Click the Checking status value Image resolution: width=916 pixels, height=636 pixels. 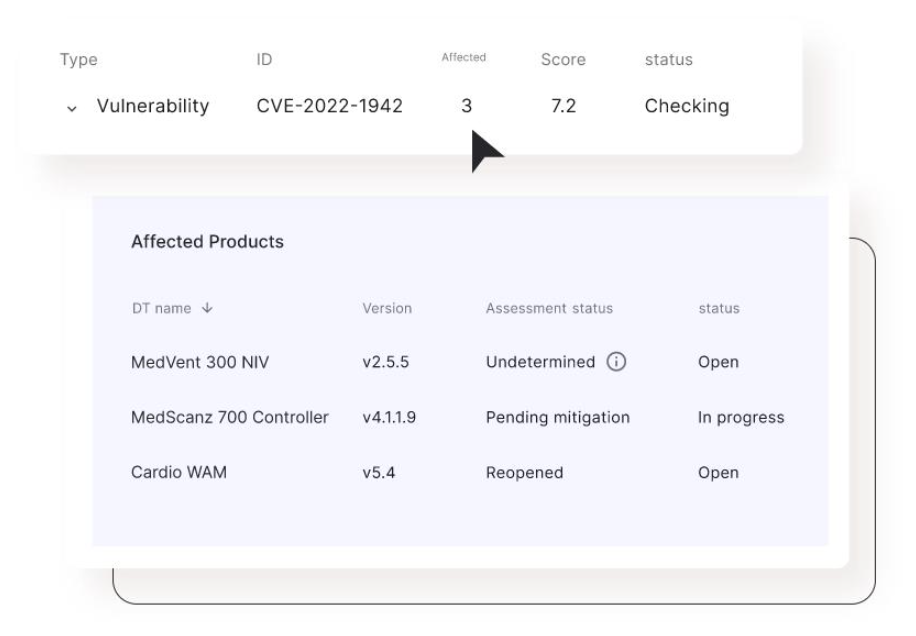click(686, 106)
